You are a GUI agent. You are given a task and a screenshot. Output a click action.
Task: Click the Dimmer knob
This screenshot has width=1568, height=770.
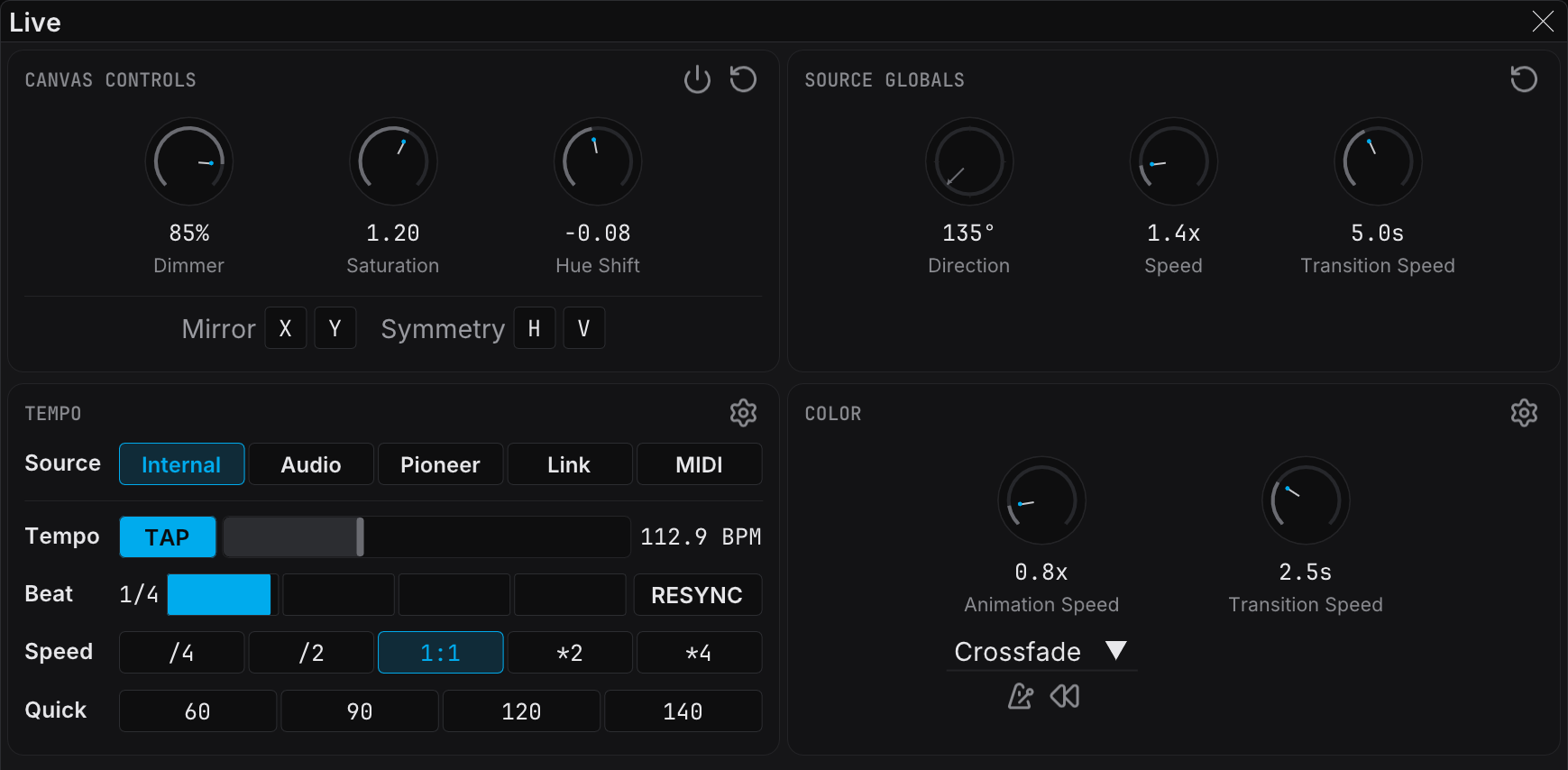(189, 162)
